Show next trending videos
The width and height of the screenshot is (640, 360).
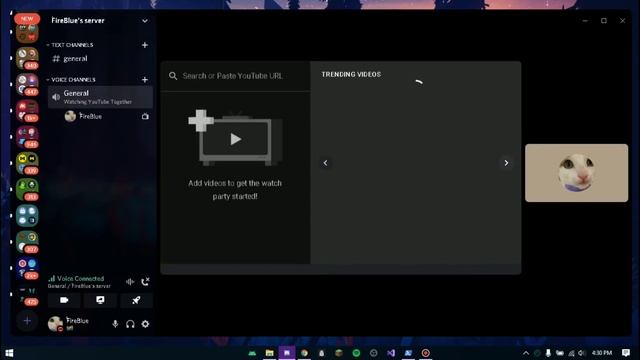tap(506, 163)
